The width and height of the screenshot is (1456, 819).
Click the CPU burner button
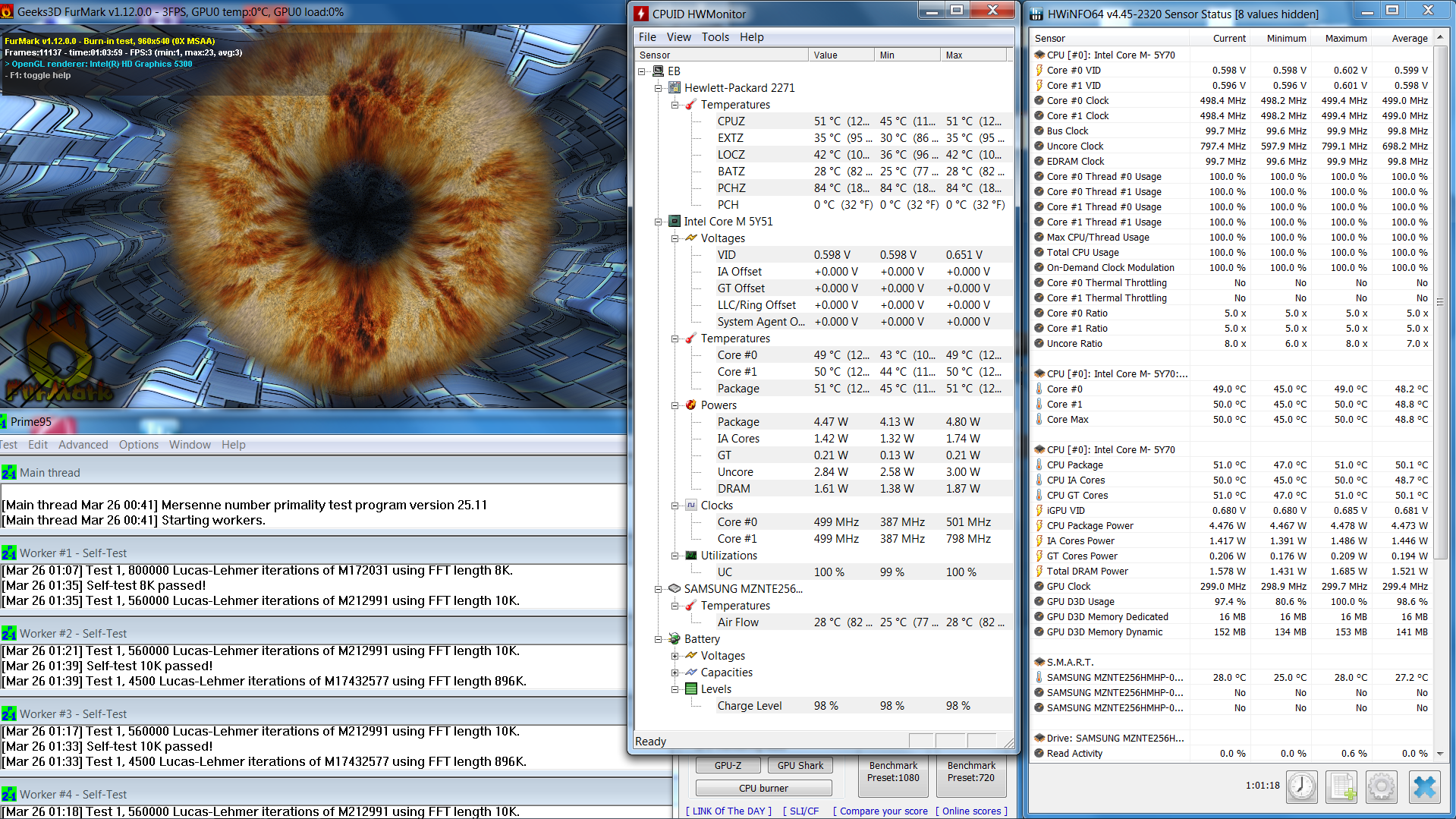763,788
